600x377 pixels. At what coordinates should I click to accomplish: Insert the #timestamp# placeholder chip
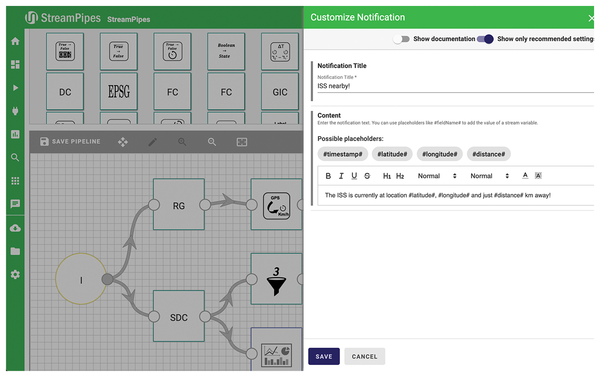[342, 154]
